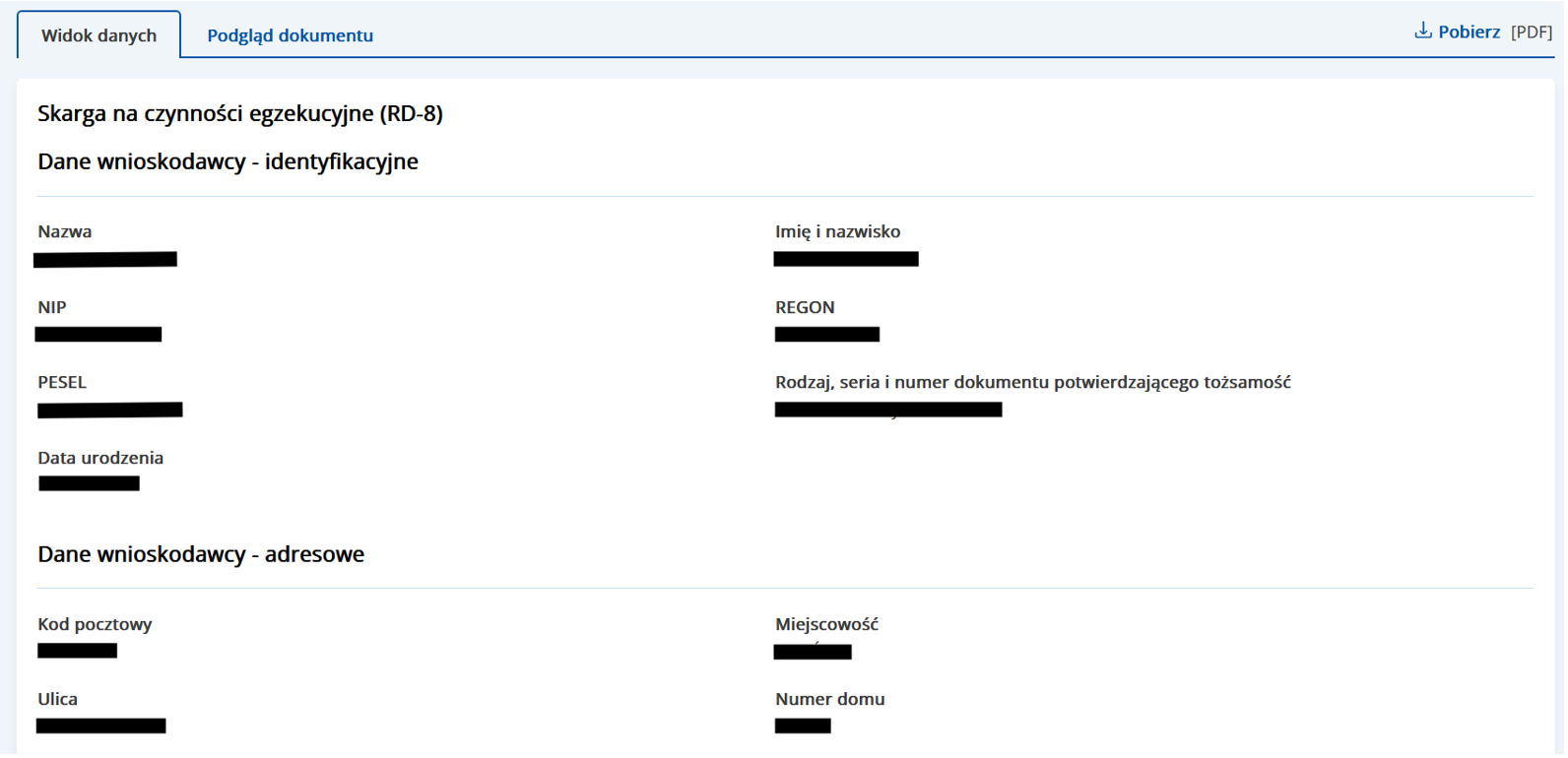1568x758 pixels.
Task: Select the Widok danych tab
Action: click(x=98, y=35)
